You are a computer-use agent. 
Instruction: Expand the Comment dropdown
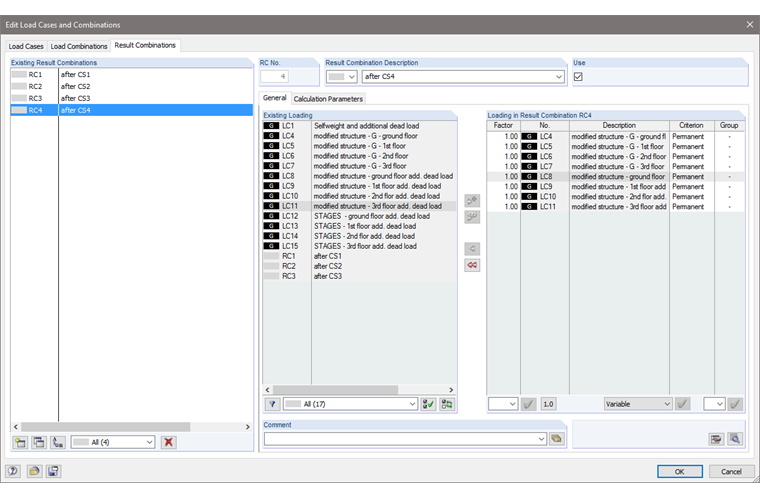(541, 439)
